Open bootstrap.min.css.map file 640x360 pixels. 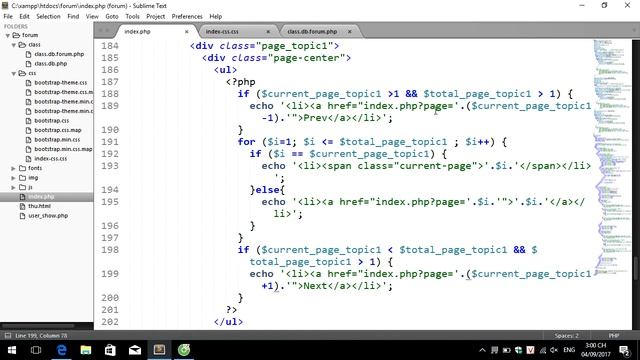[x=63, y=149]
